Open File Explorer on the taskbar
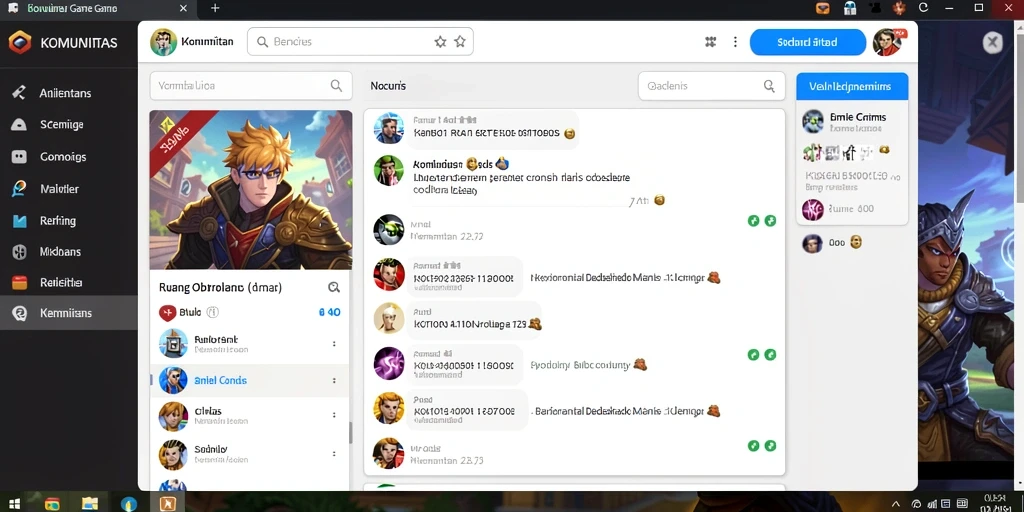The image size is (1024, 512). [90, 504]
